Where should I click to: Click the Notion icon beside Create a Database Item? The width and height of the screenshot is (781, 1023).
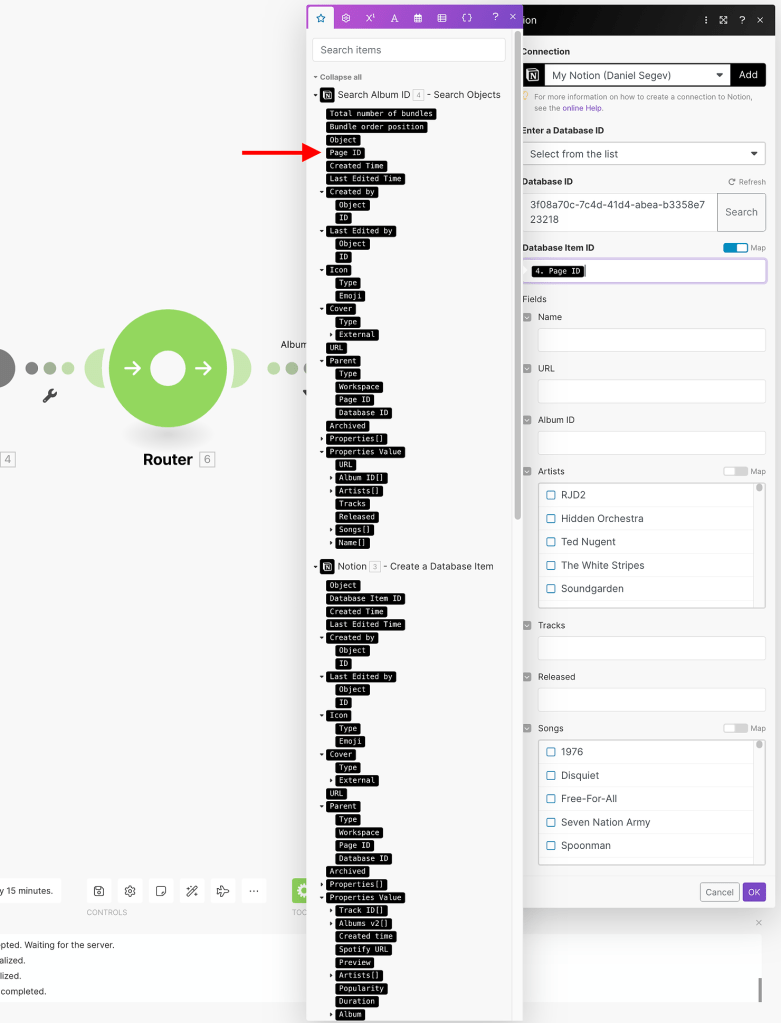(x=328, y=566)
